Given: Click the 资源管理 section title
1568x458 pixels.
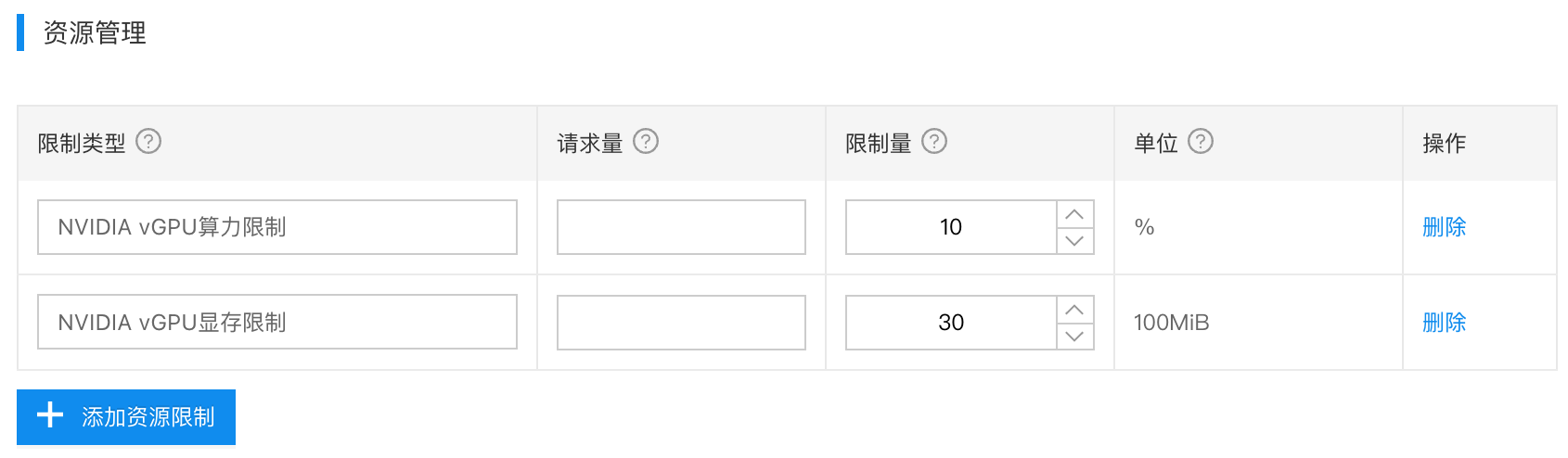Looking at the screenshot, I should (x=95, y=33).
